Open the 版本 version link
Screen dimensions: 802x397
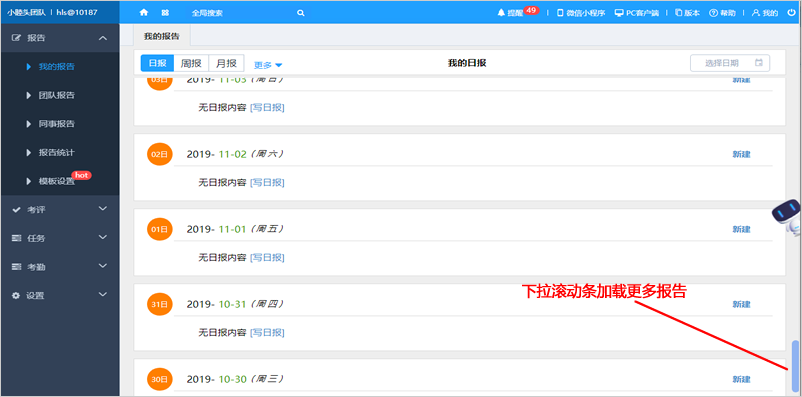click(x=687, y=13)
